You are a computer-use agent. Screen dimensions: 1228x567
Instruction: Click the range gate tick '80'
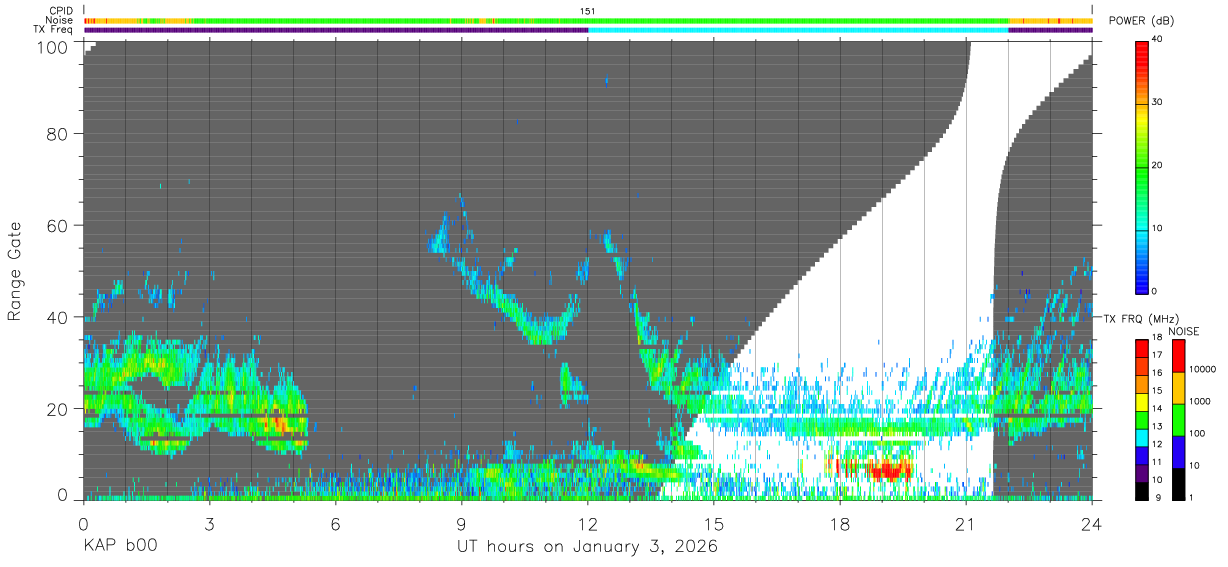pyautogui.click(x=57, y=134)
